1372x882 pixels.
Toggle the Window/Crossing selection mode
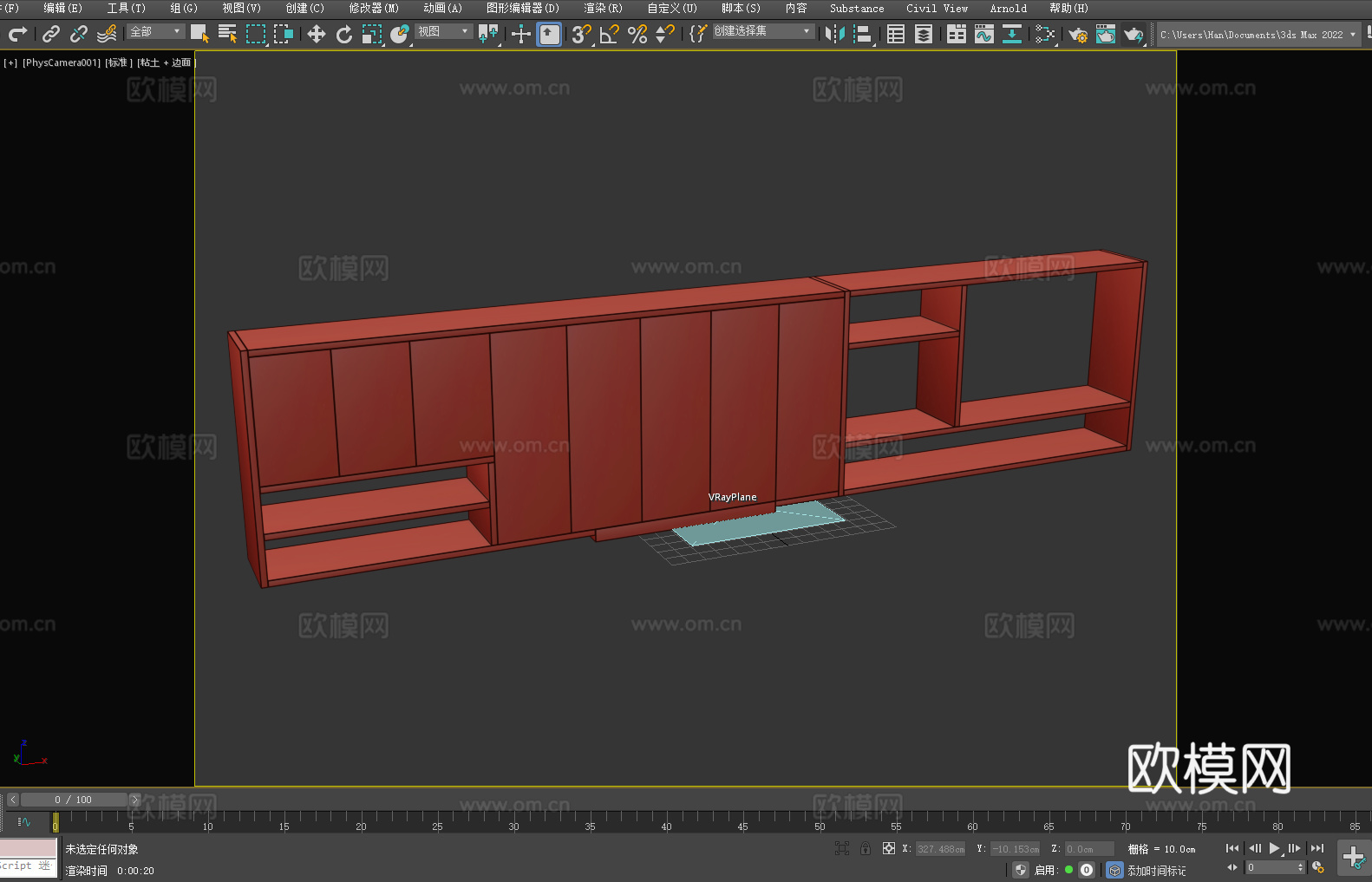coord(283,34)
